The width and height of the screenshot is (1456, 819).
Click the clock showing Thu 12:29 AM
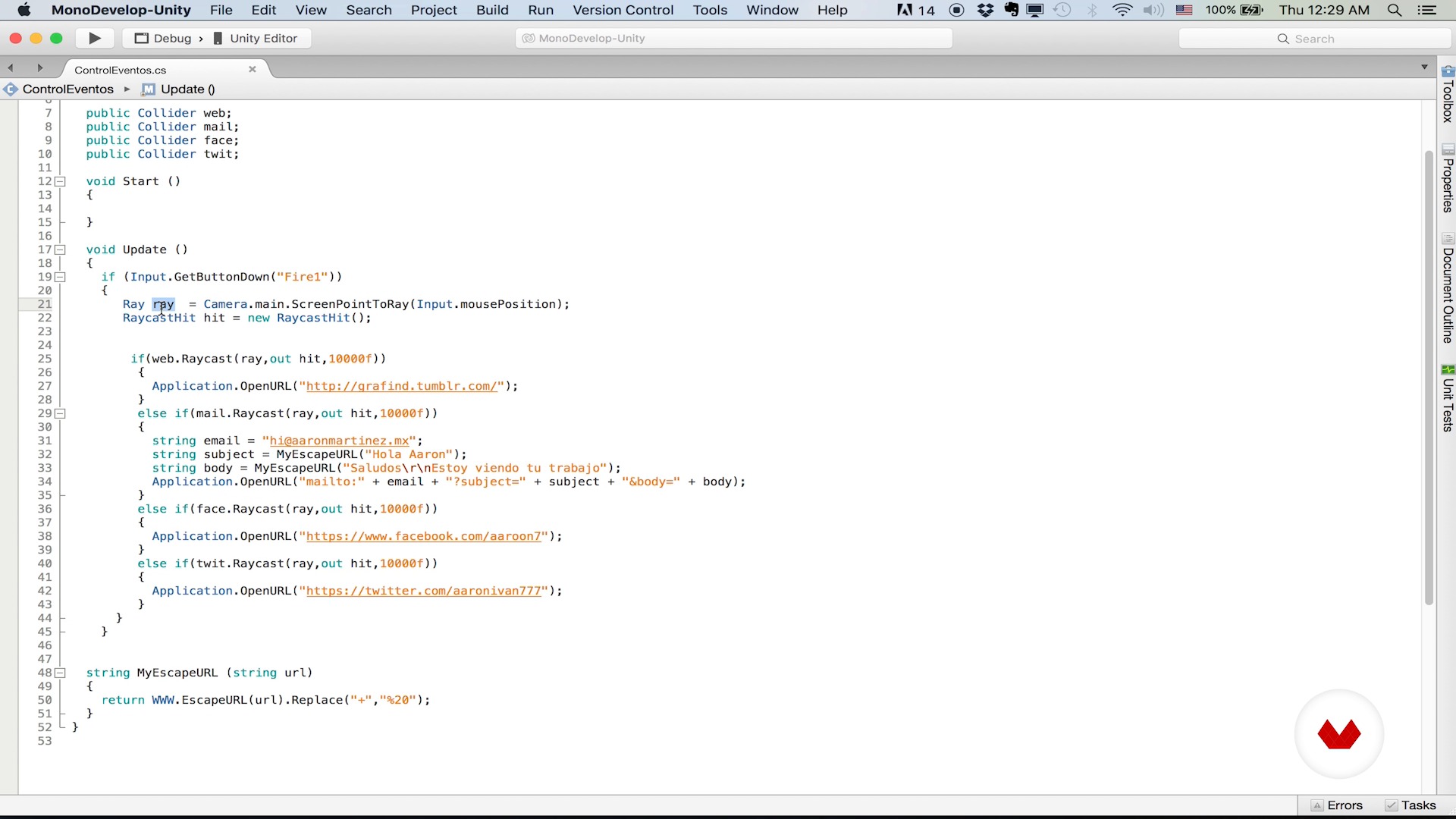[1325, 10]
